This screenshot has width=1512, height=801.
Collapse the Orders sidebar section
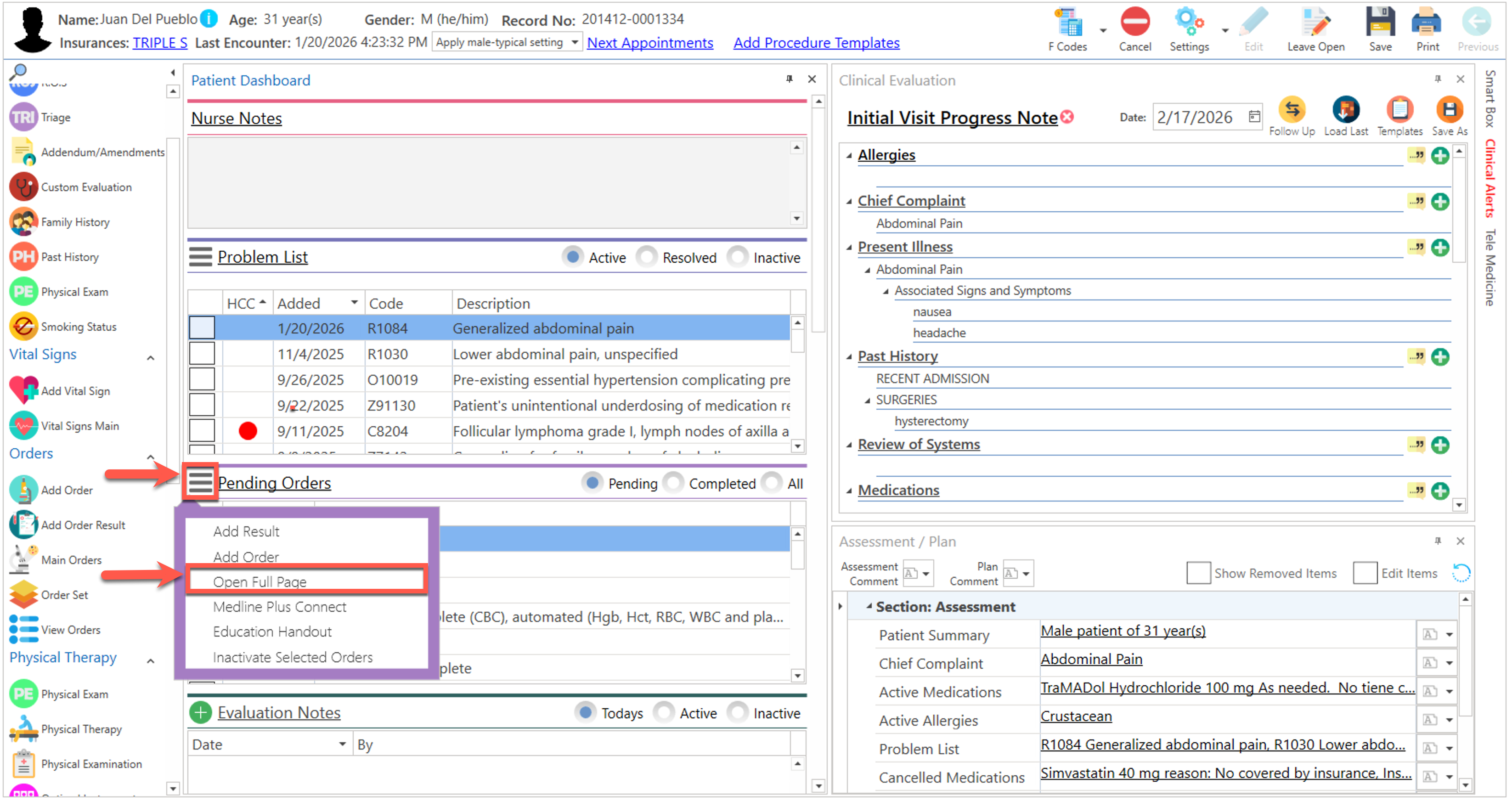point(150,456)
